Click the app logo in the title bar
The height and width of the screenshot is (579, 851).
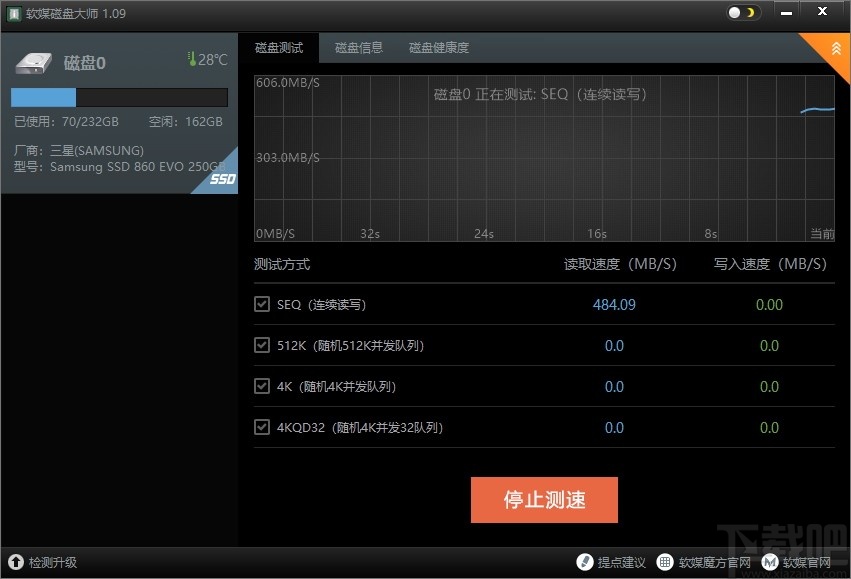[13, 14]
